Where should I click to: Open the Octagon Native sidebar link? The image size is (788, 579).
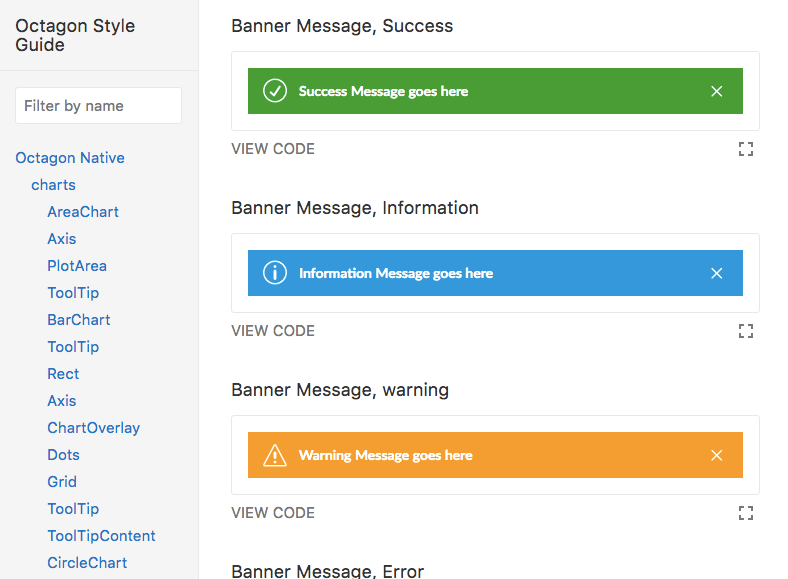click(x=70, y=158)
